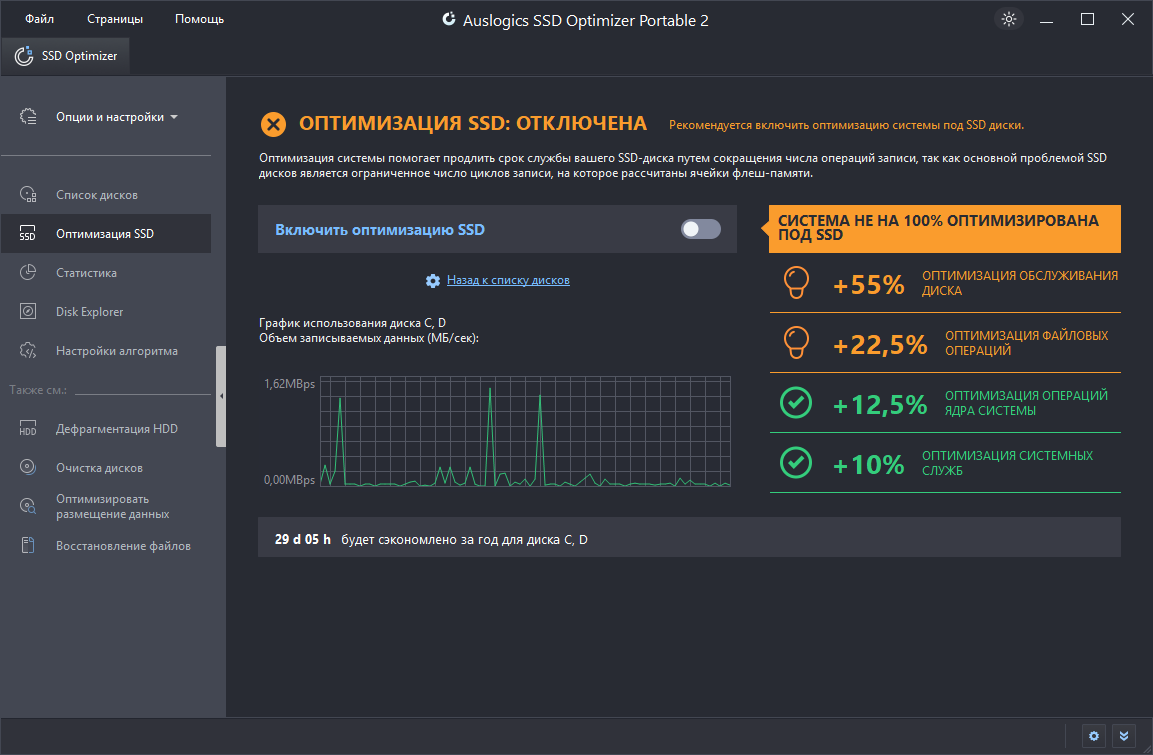Click the Настройки алгоритма icon
Image resolution: width=1153 pixels, height=755 pixels.
click(28, 351)
